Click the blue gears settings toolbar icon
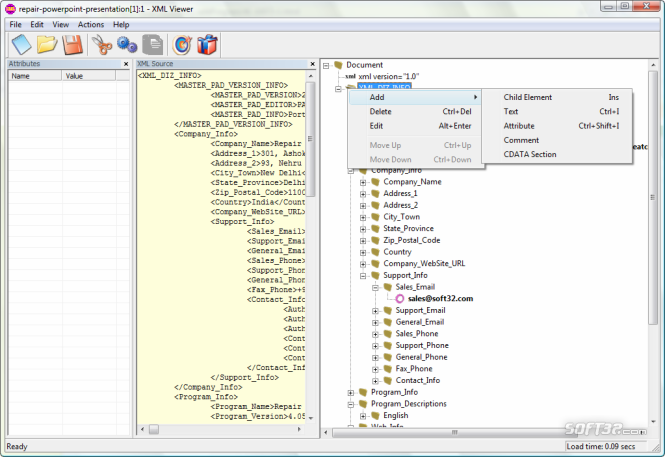 click(x=127, y=45)
